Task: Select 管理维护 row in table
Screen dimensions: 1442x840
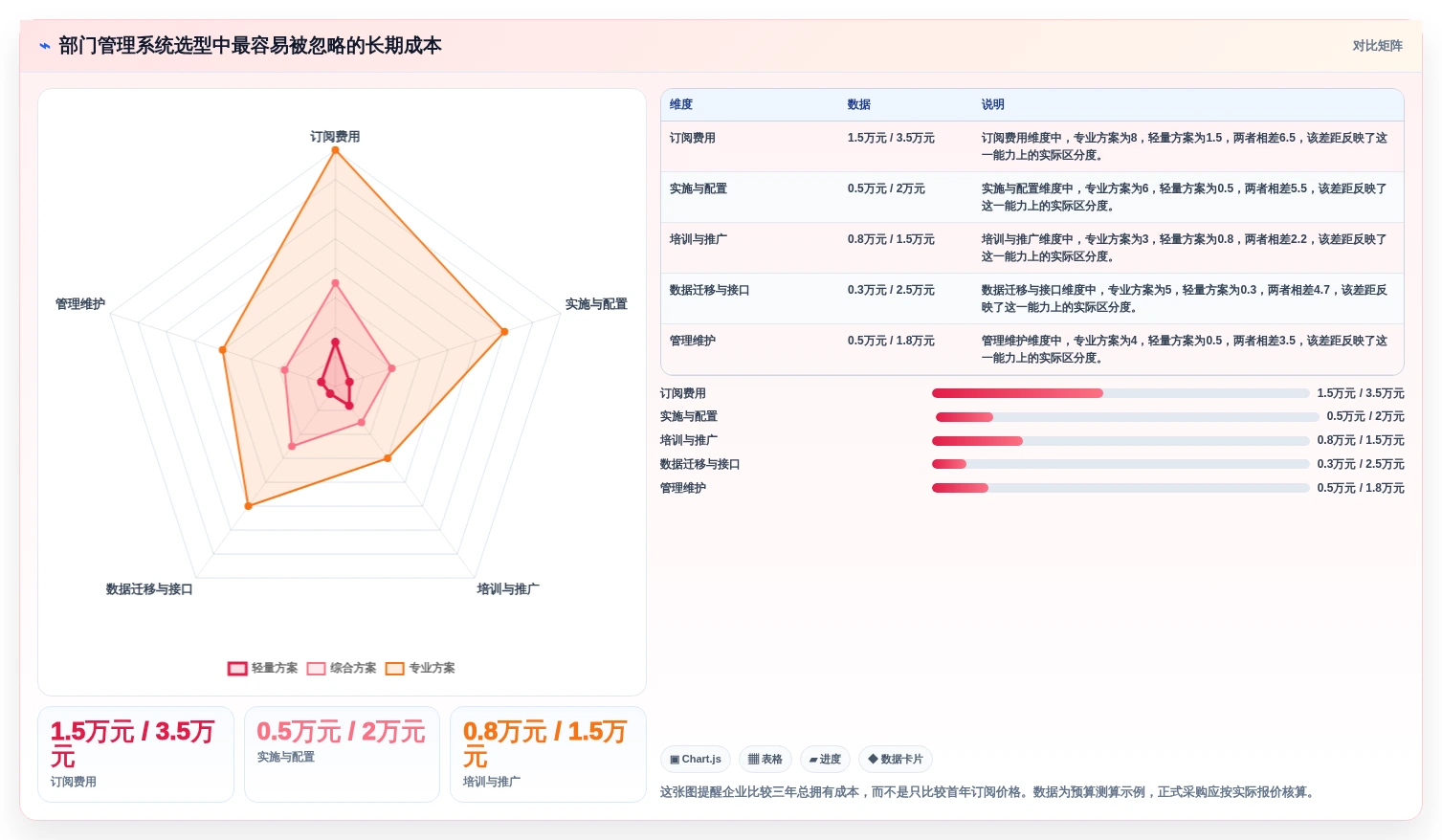Action: [1032, 349]
